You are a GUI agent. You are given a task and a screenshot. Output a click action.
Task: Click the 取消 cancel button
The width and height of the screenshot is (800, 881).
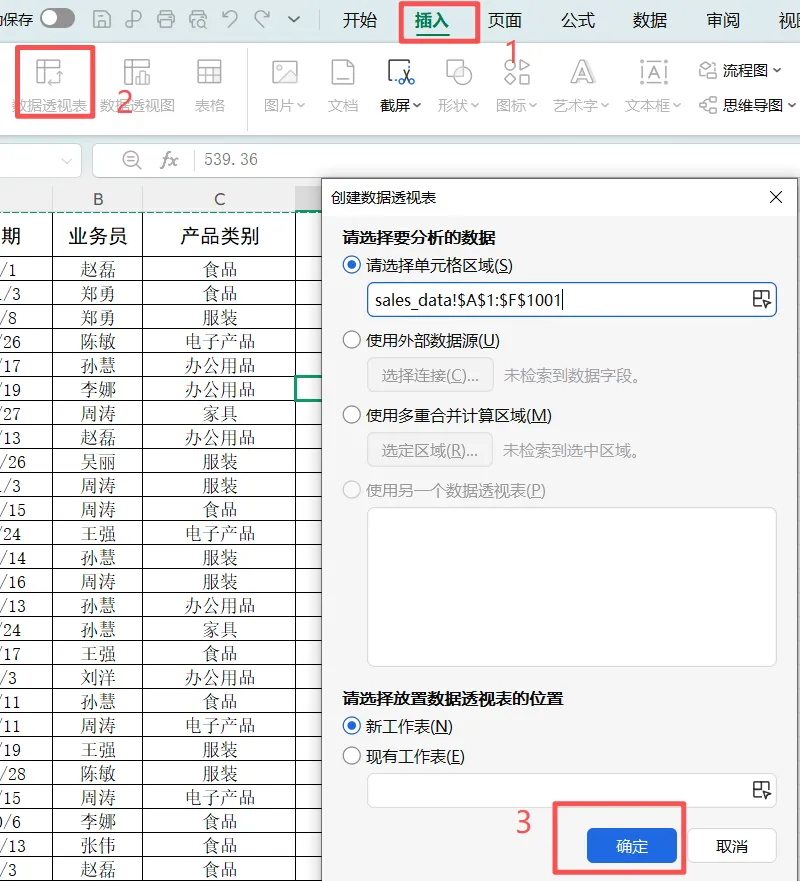(x=731, y=846)
